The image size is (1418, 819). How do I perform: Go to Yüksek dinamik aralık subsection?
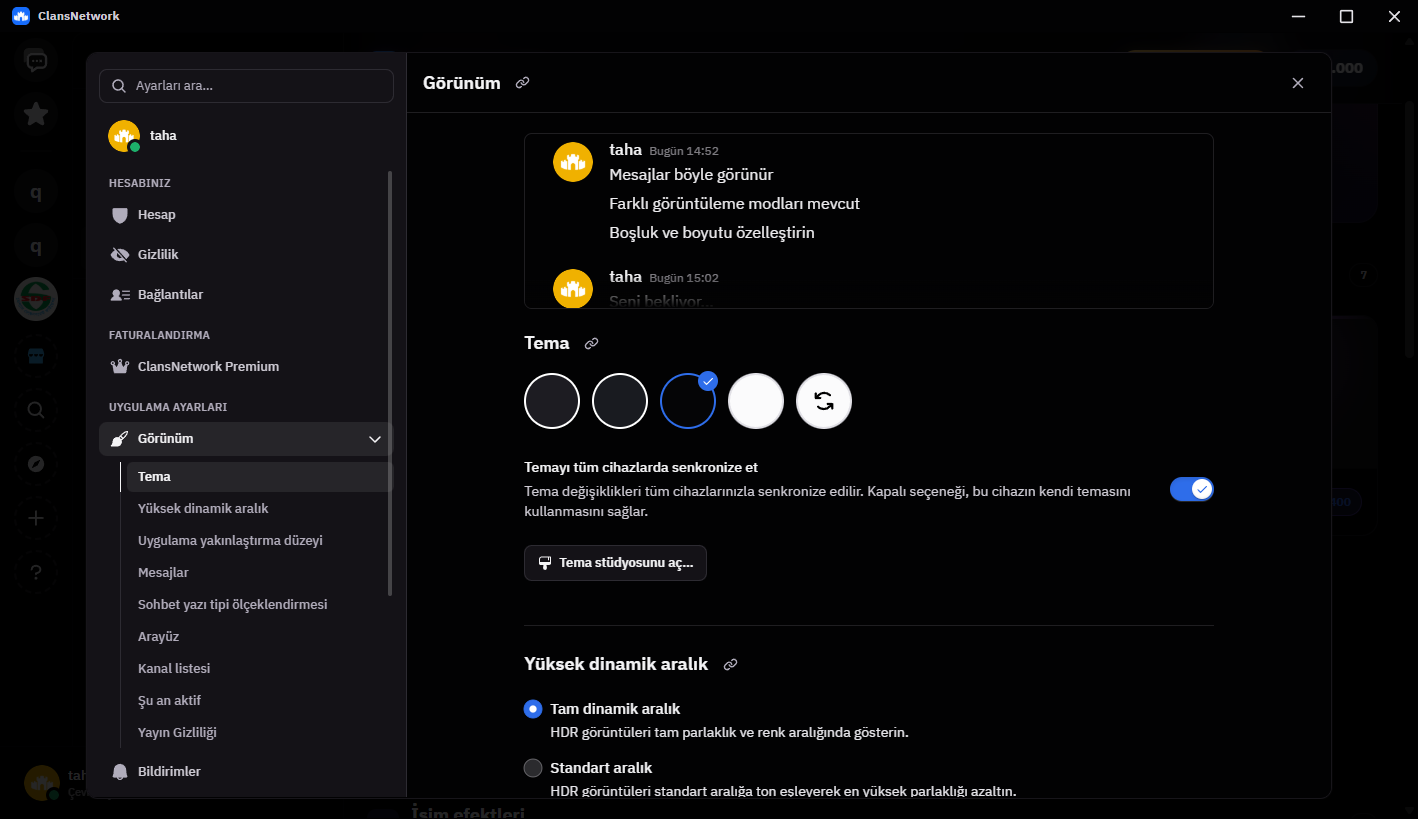tap(258, 509)
